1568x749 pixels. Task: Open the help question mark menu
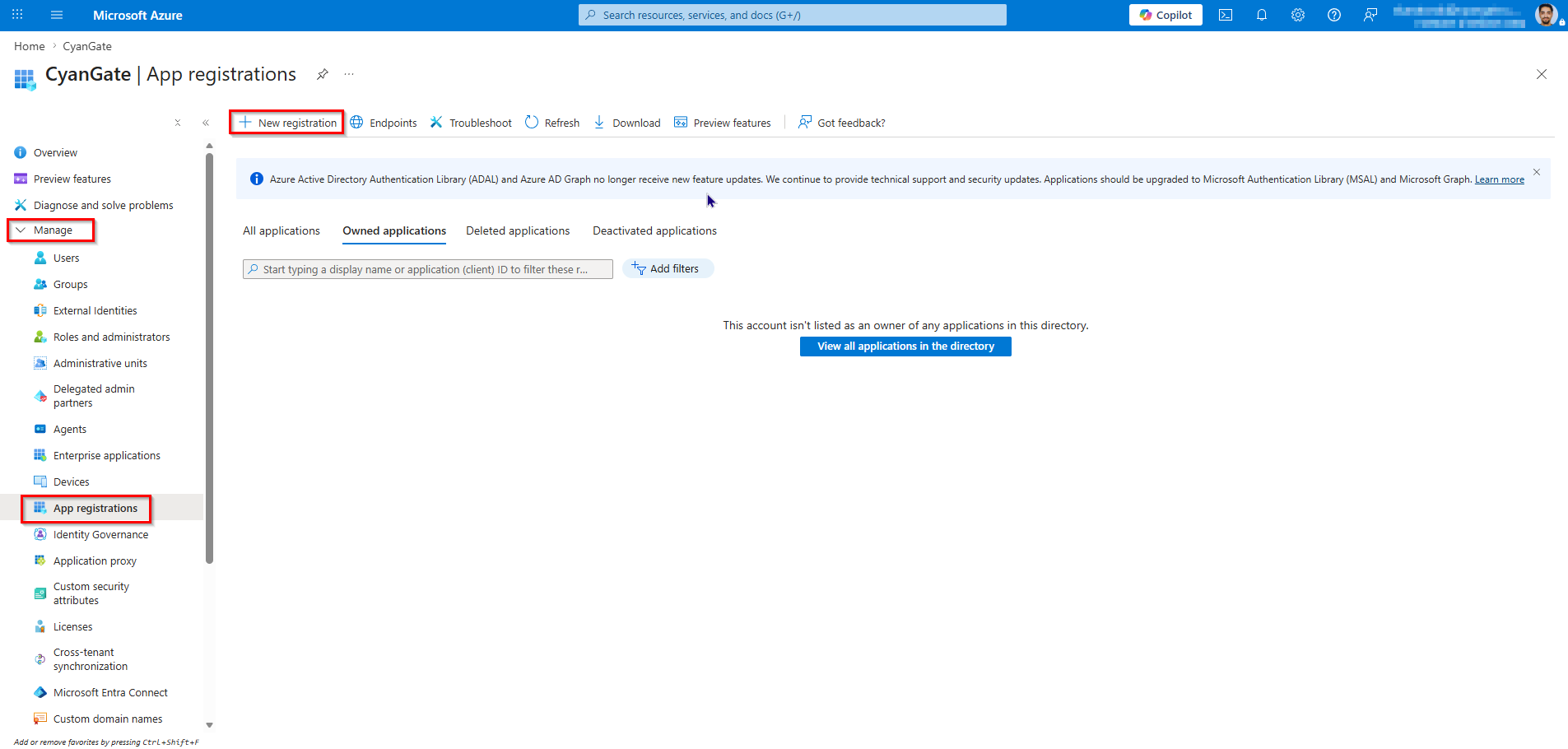pos(1334,15)
